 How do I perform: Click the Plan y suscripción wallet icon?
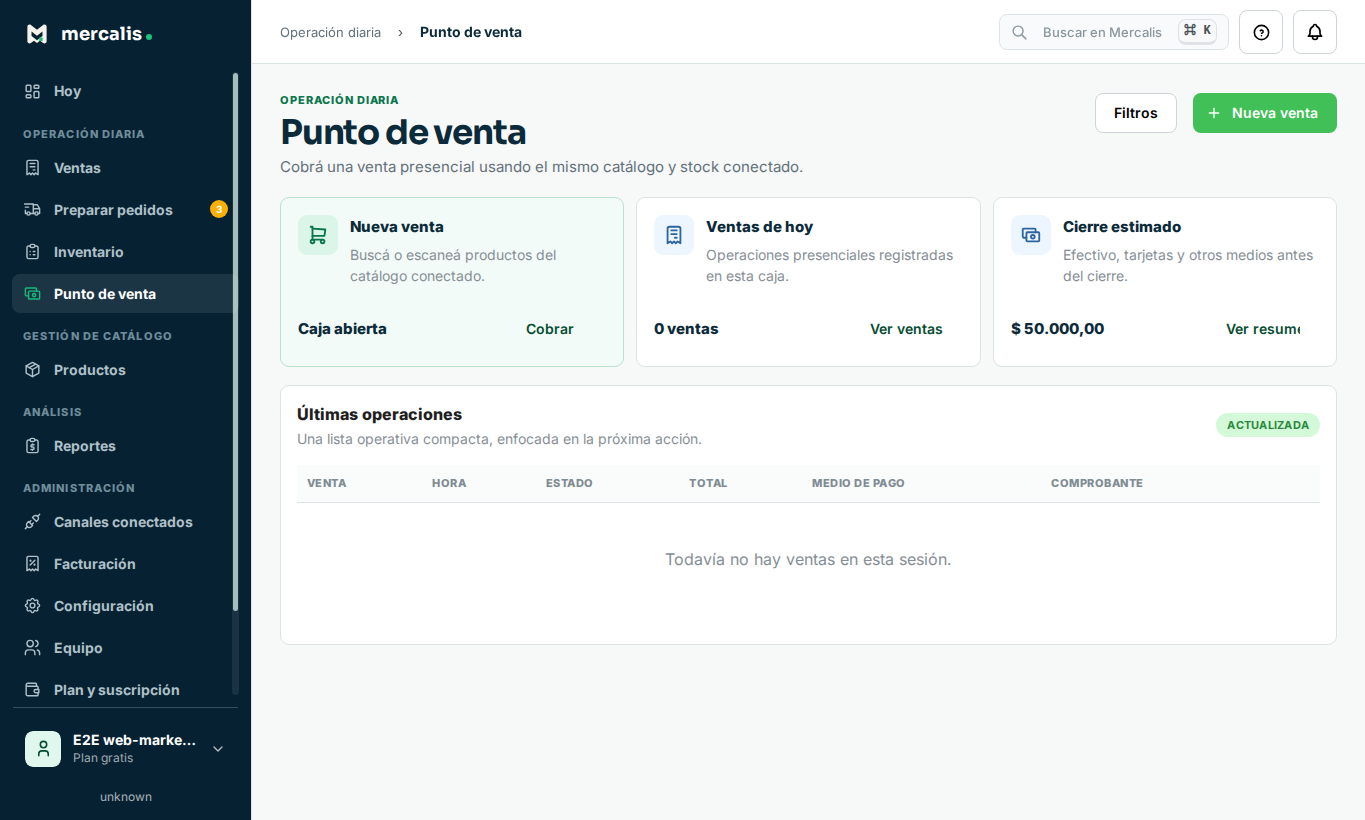click(x=33, y=690)
